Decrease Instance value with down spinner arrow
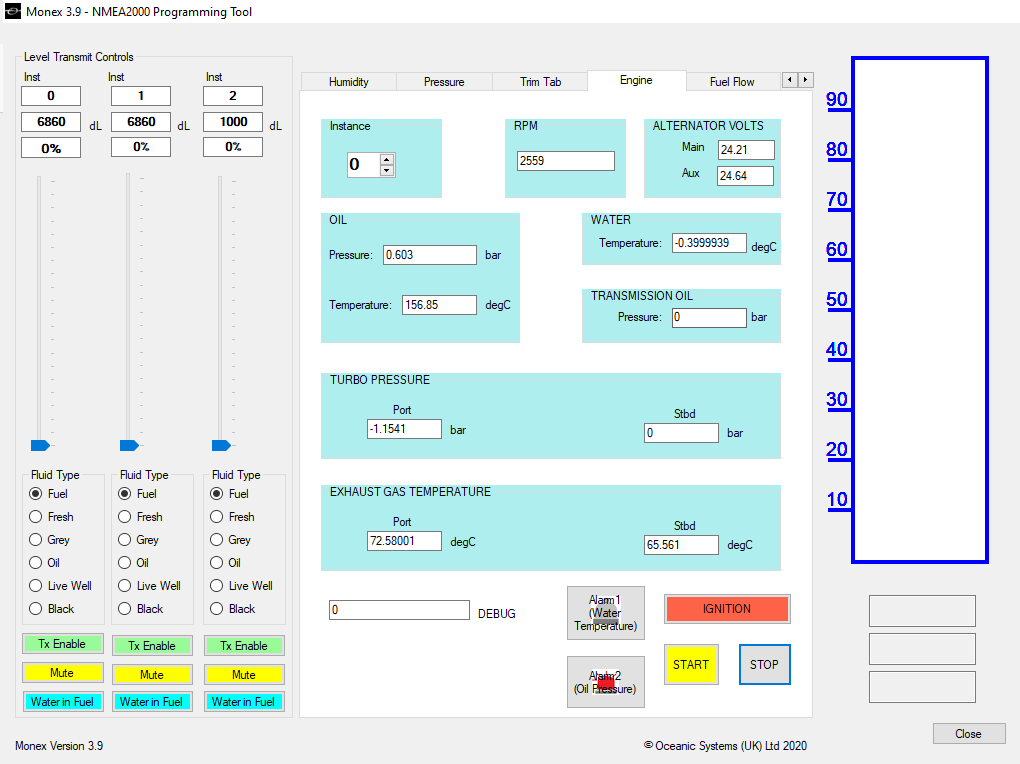Viewport: 1020px width, 764px height. (386, 171)
